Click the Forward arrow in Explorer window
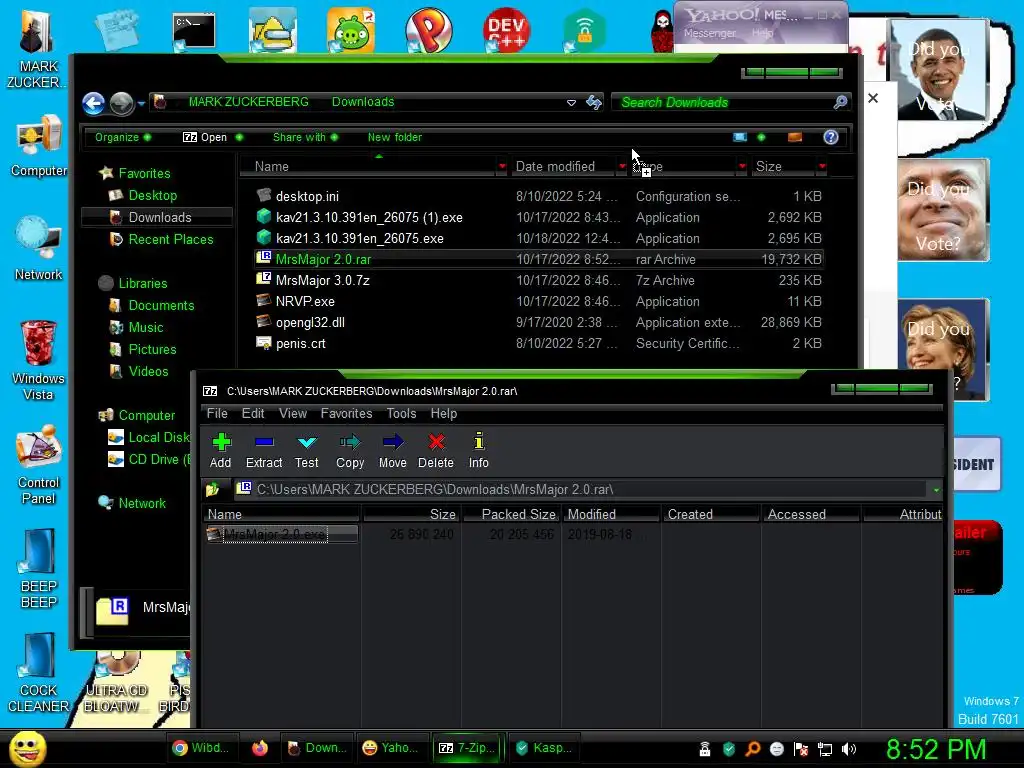The height and width of the screenshot is (768, 1024). [121, 103]
